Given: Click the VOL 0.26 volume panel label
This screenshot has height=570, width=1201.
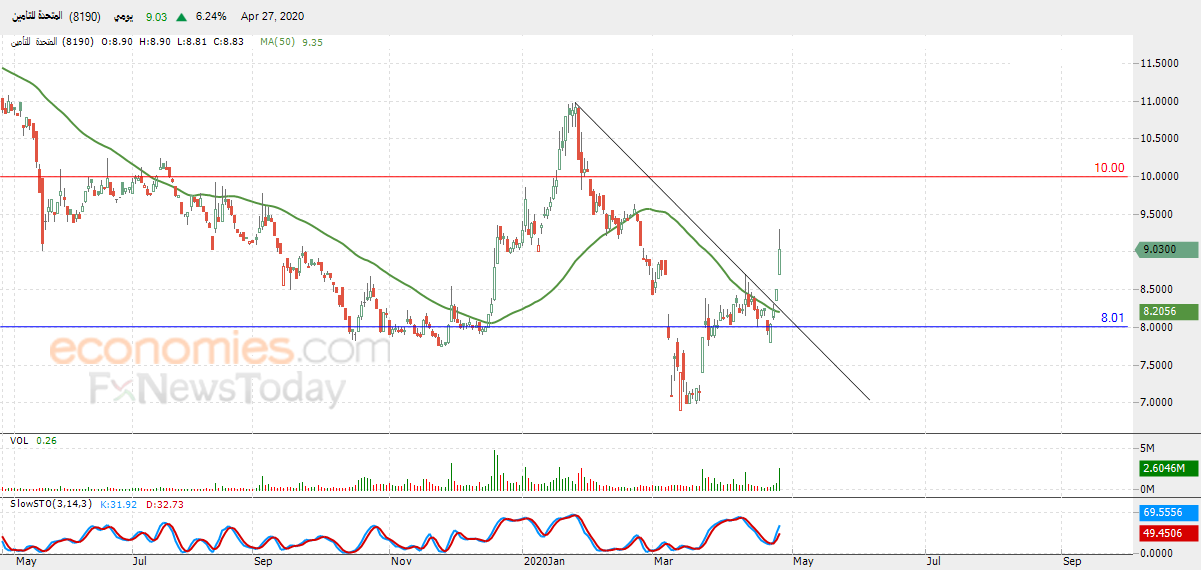Looking at the screenshot, I should point(33,440).
